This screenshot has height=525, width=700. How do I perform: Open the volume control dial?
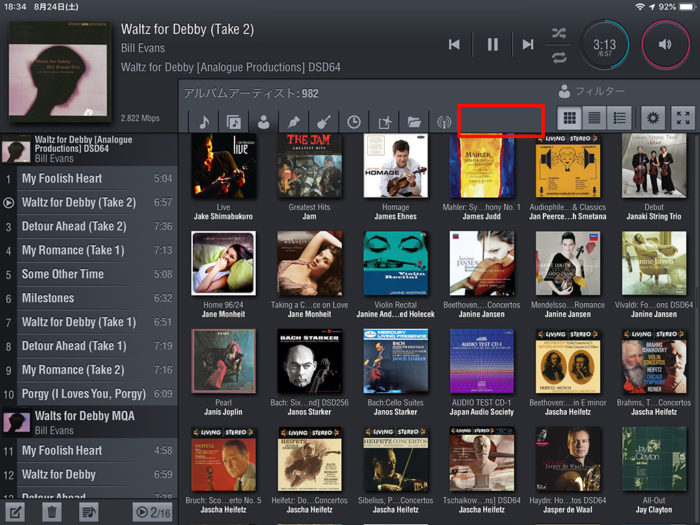[665, 45]
